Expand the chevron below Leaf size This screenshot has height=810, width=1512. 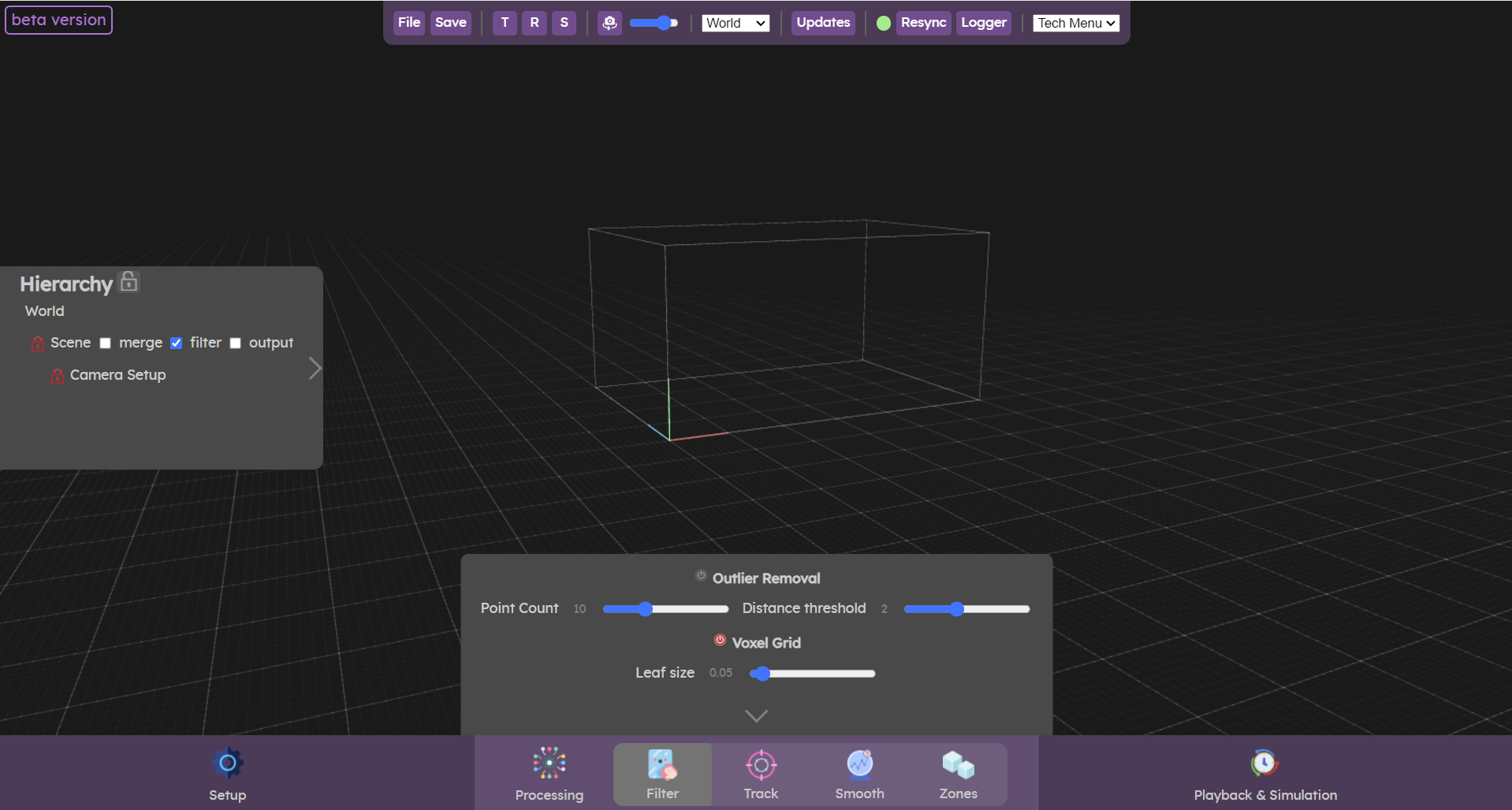point(756,715)
